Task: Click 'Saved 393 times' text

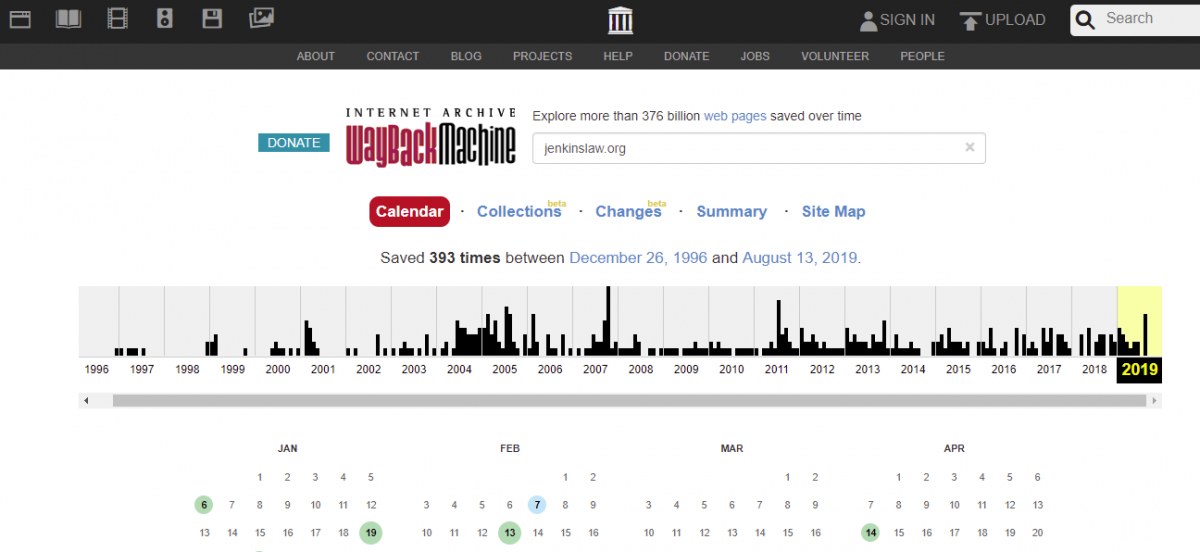Action: [x=440, y=258]
